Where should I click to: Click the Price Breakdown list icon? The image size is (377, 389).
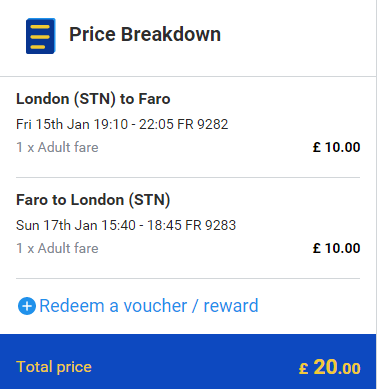(41, 36)
